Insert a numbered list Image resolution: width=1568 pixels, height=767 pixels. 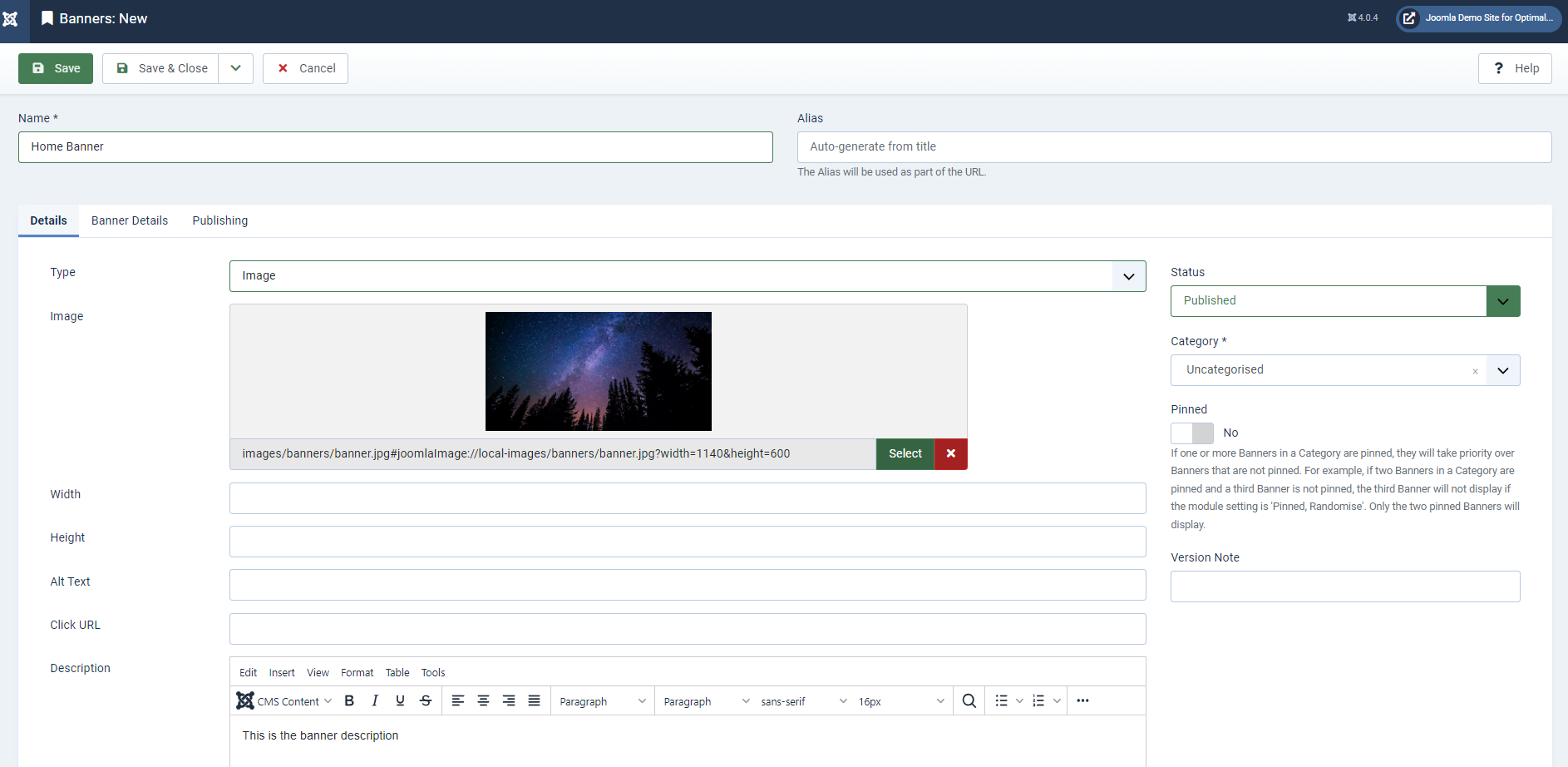(1038, 700)
